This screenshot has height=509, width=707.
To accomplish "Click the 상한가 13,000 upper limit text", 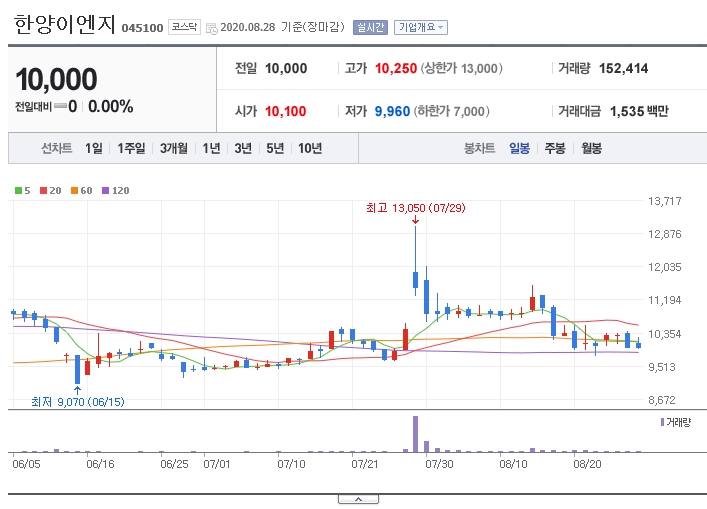I will tap(461, 69).
